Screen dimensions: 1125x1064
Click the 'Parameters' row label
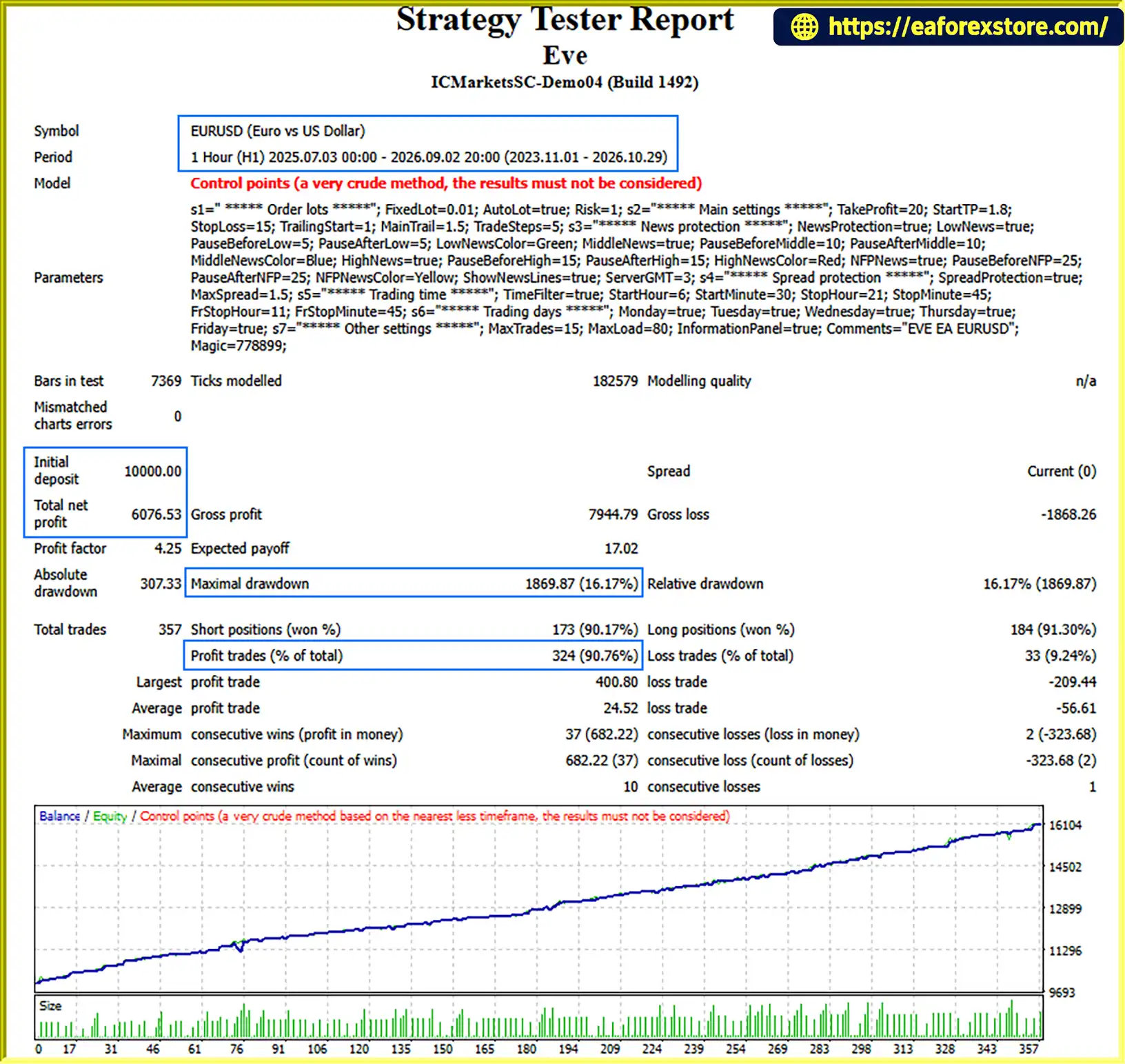(x=68, y=278)
